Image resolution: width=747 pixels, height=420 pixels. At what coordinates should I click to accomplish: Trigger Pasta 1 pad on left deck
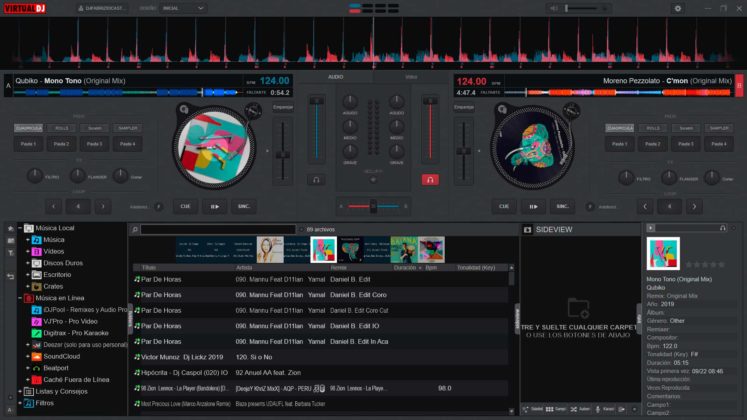(28, 144)
